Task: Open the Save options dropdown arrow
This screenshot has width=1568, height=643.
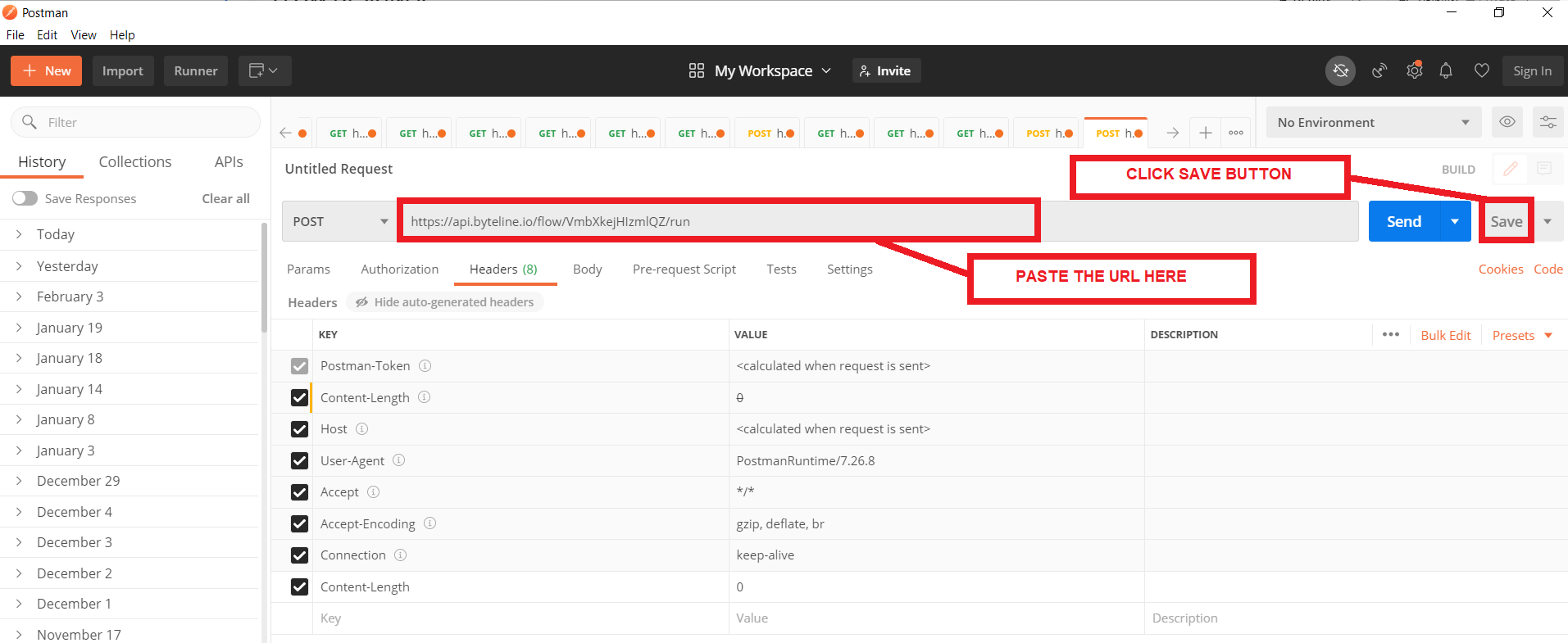Action: [1548, 221]
